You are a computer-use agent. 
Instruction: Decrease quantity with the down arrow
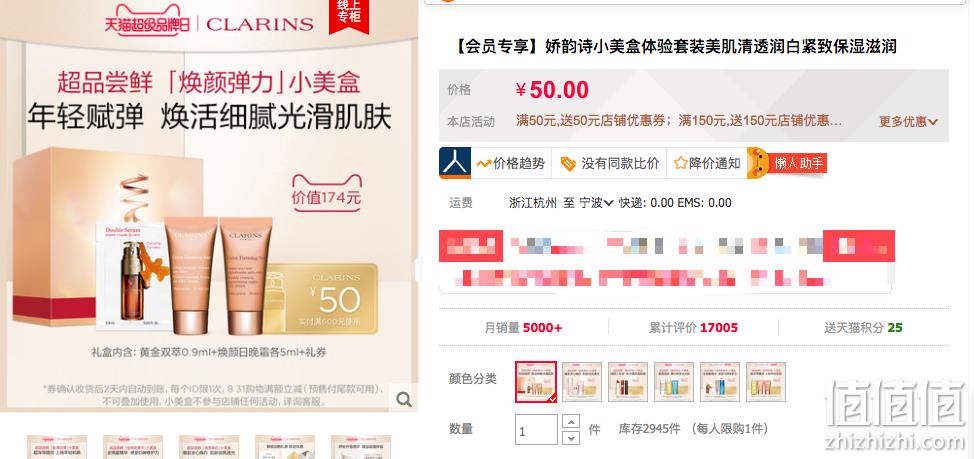tap(570, 437)
